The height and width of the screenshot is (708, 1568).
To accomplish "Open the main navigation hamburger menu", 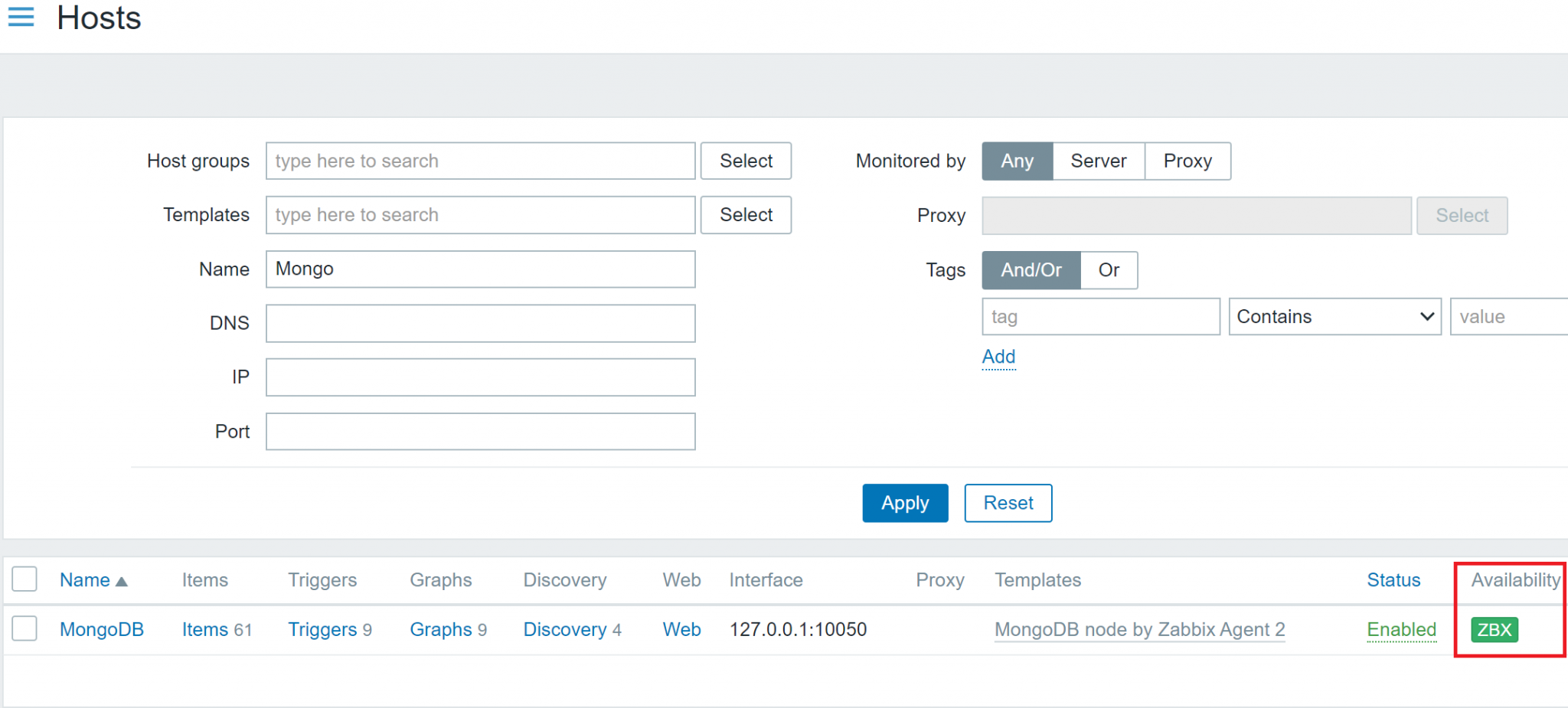I will click(x=21, y=18).
